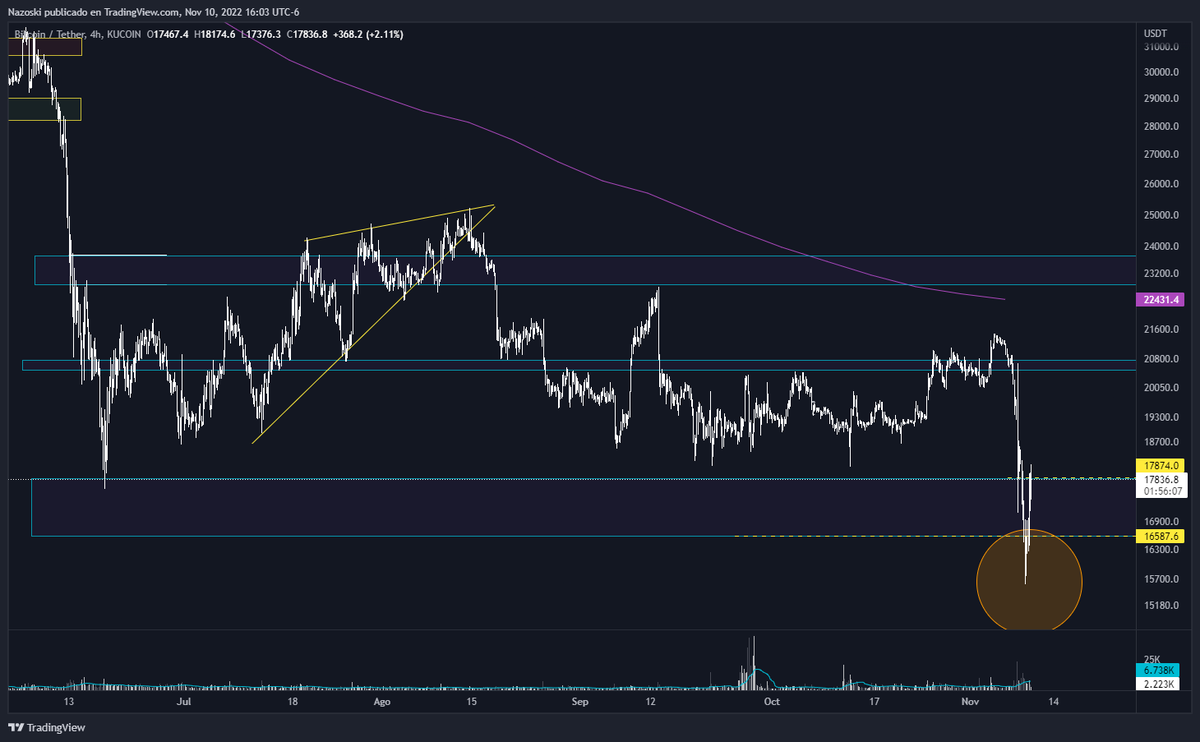
Task: Click the 25K volume axis label
Action: tap(1151, 660)
